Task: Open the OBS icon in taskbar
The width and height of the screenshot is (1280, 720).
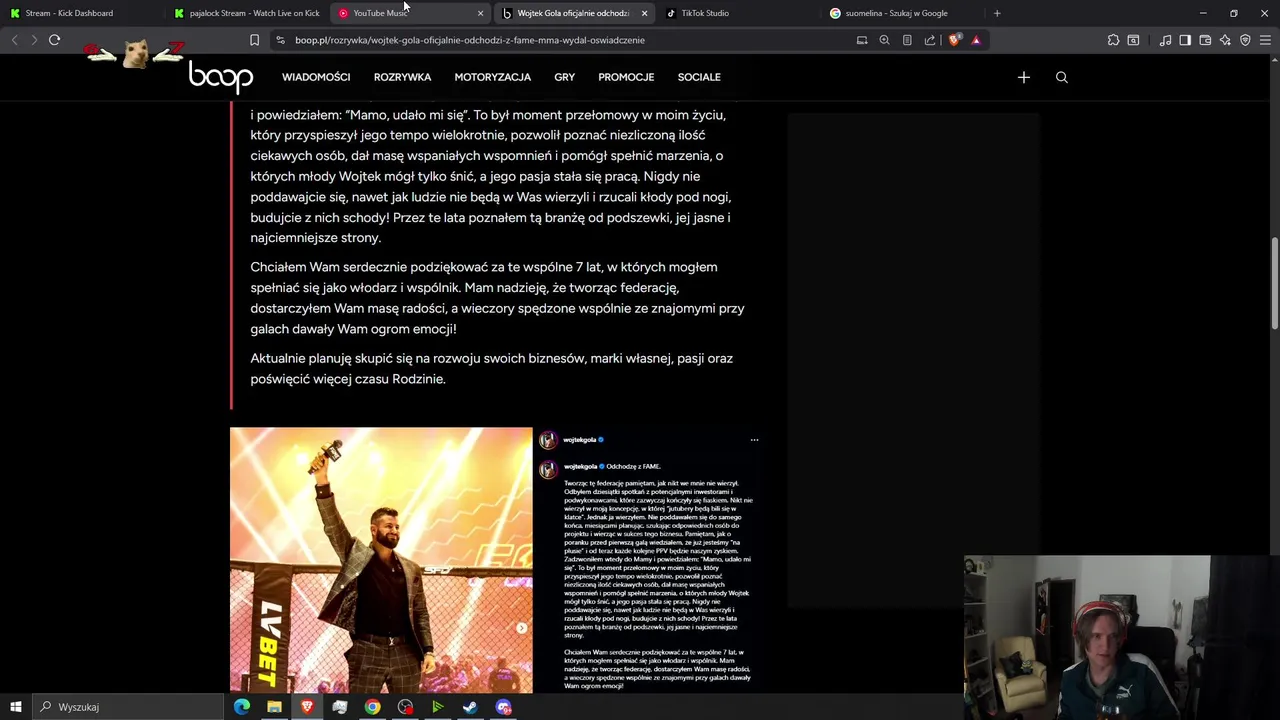Action: coord(405,707)
